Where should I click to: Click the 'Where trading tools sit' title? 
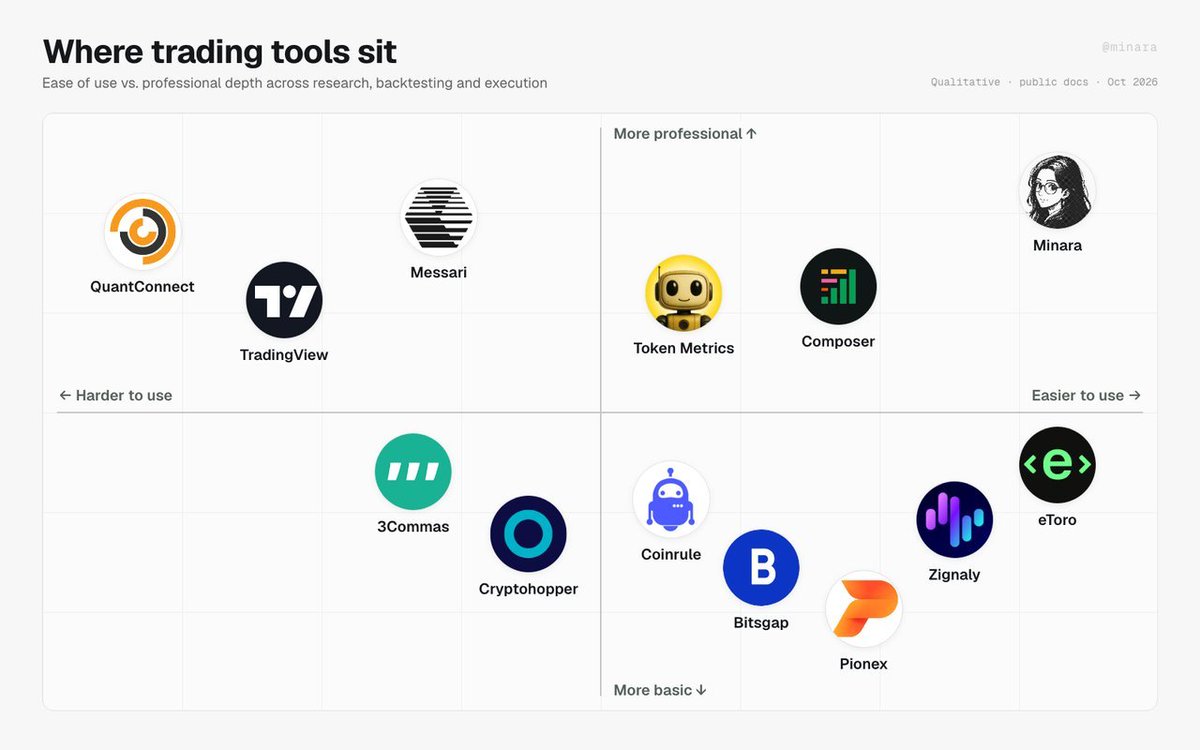pos(220,51)
